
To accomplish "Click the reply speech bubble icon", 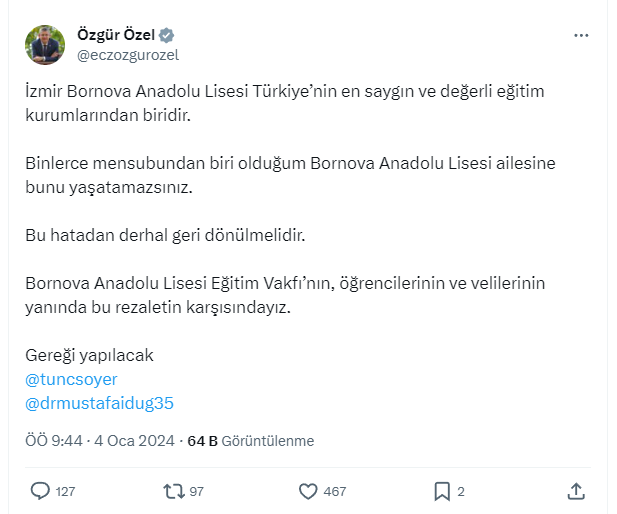I will pos(40,491).
